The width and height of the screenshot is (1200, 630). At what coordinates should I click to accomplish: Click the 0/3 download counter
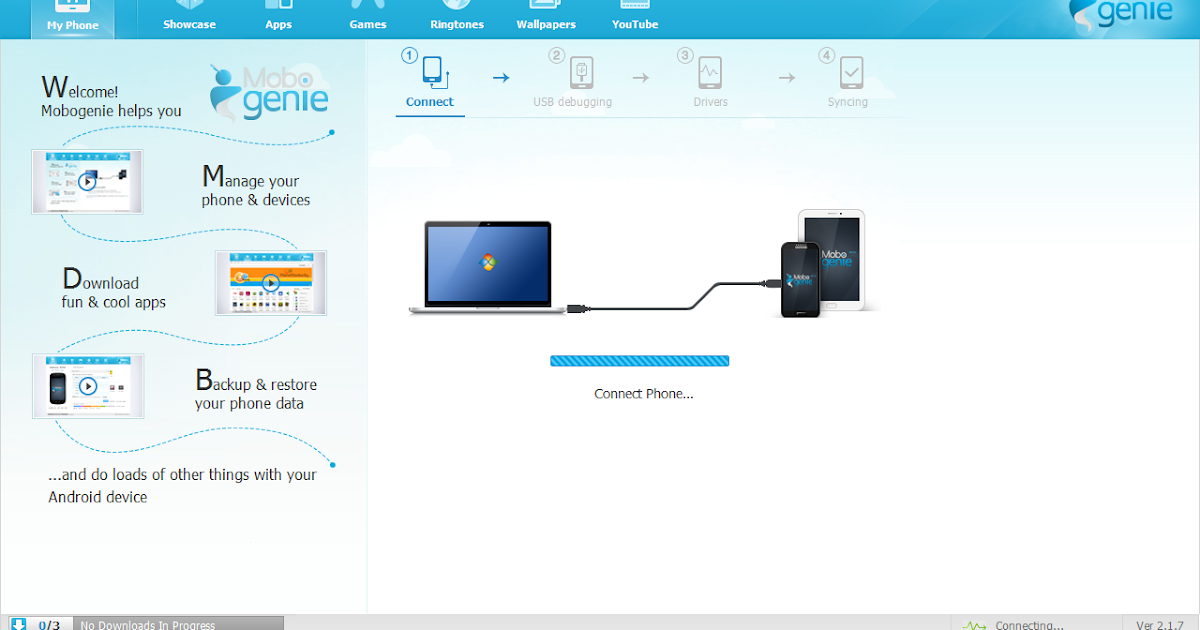point(49,625)
